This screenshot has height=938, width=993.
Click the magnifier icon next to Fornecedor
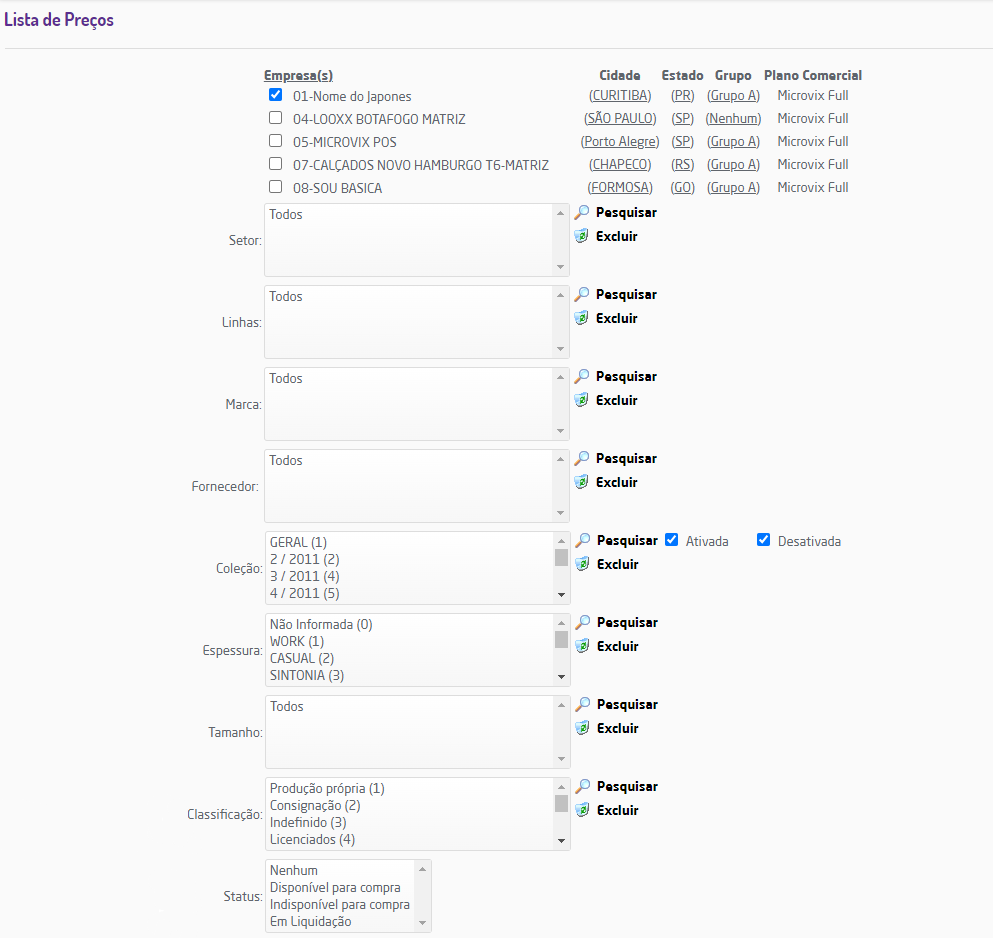point(581,459)
